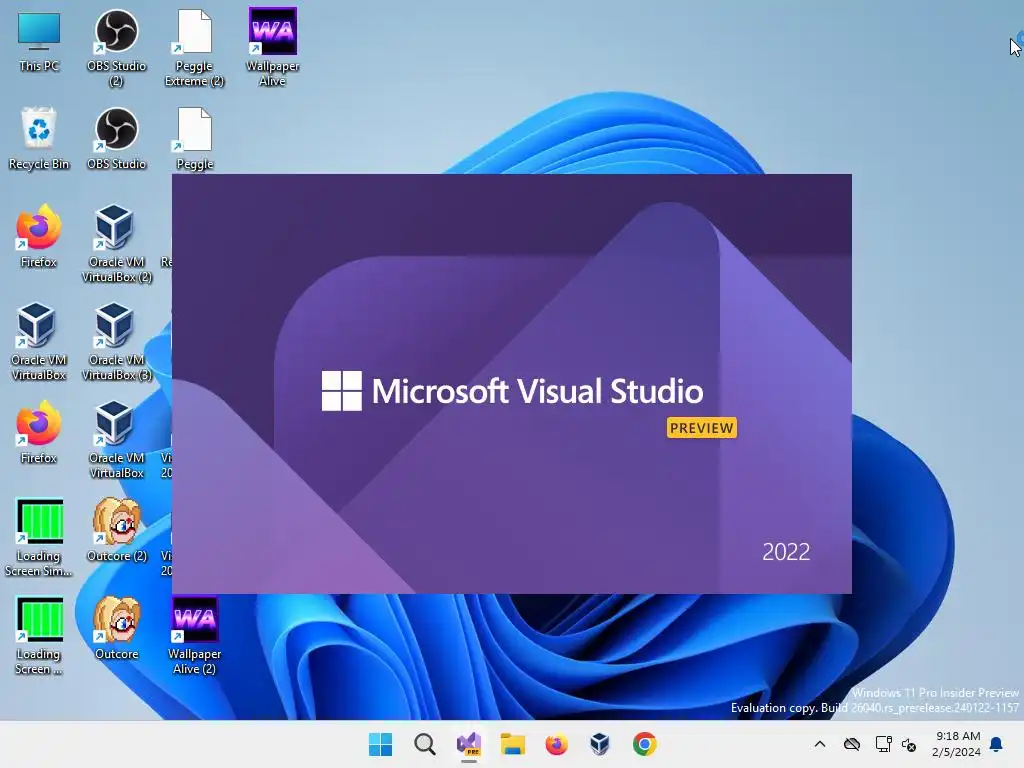This screenshot has height=768, width=1024.
Task: Click the OBS Studio desktop shortcut
Action: tap(116, 138)
